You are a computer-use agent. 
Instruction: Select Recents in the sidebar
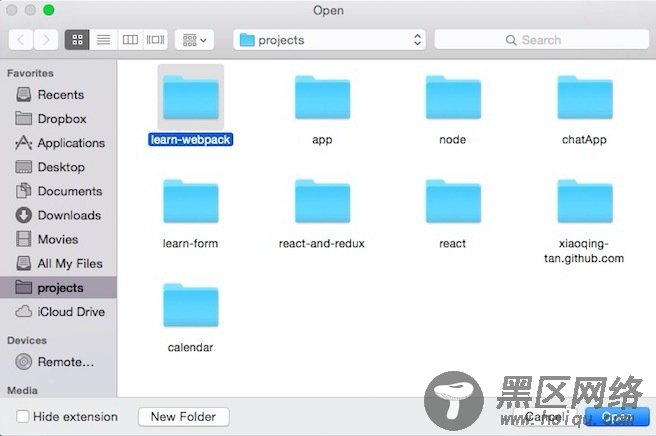coord(59,95)
